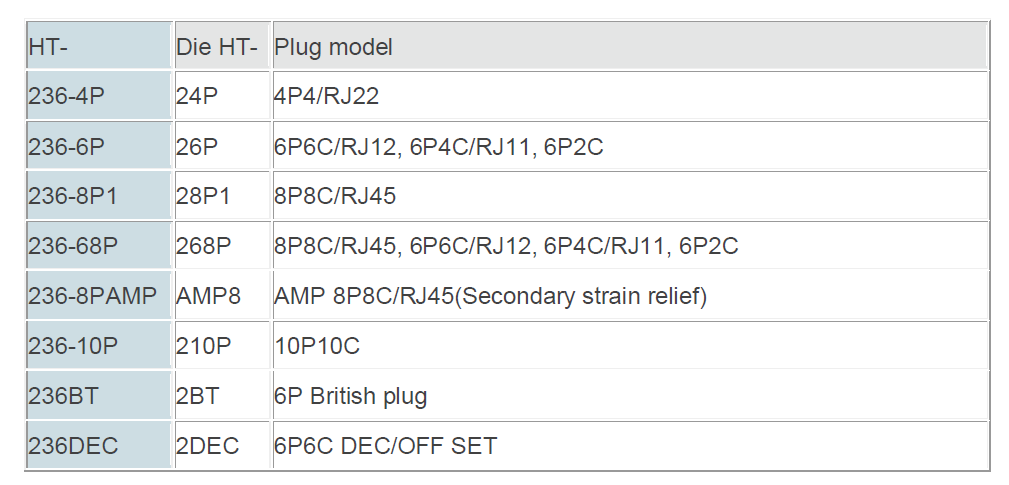Click the "6P British plug" cell
The width and height of the screenshot is (1009, 485).
351,396
